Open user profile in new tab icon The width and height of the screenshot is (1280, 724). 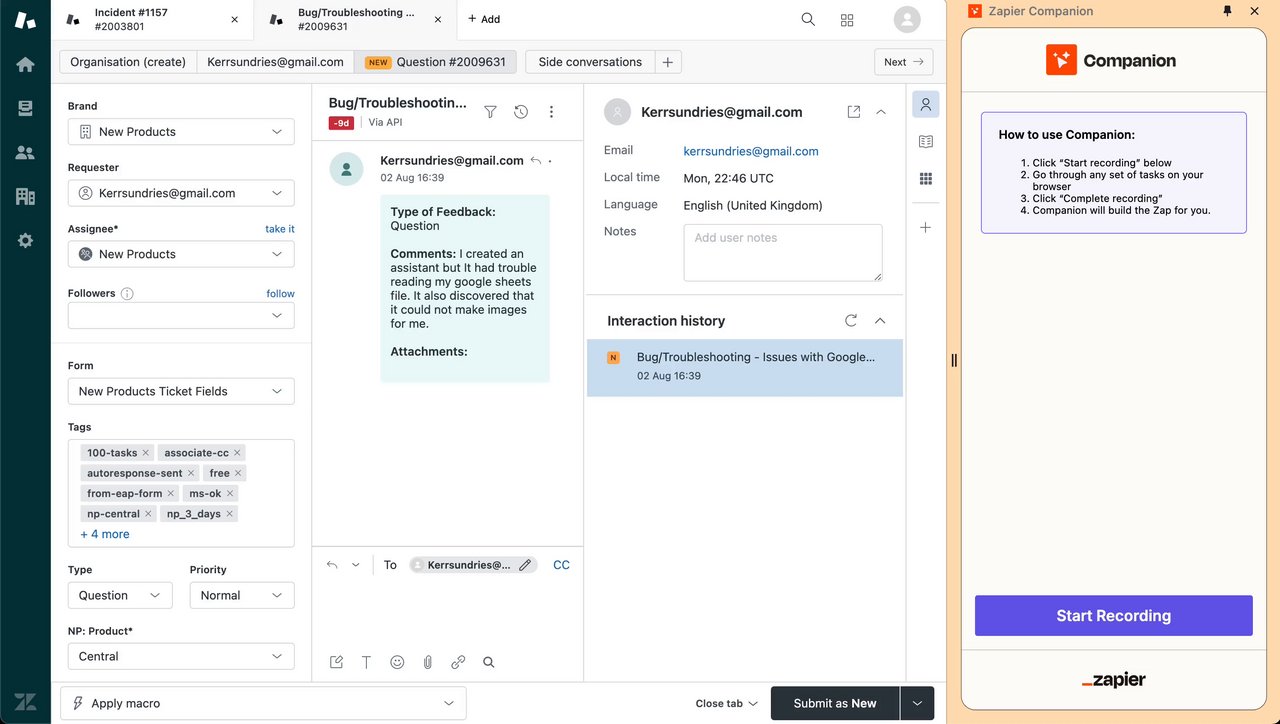854,112
